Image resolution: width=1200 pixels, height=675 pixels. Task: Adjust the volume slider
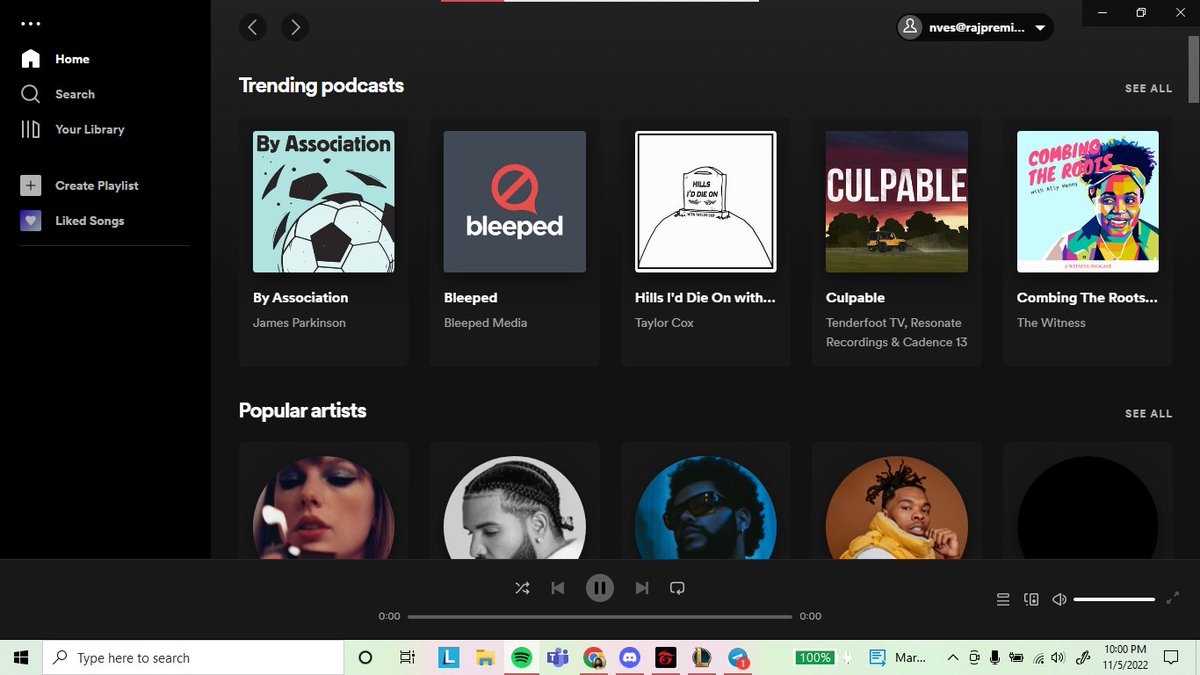[x=1114, y=600]
